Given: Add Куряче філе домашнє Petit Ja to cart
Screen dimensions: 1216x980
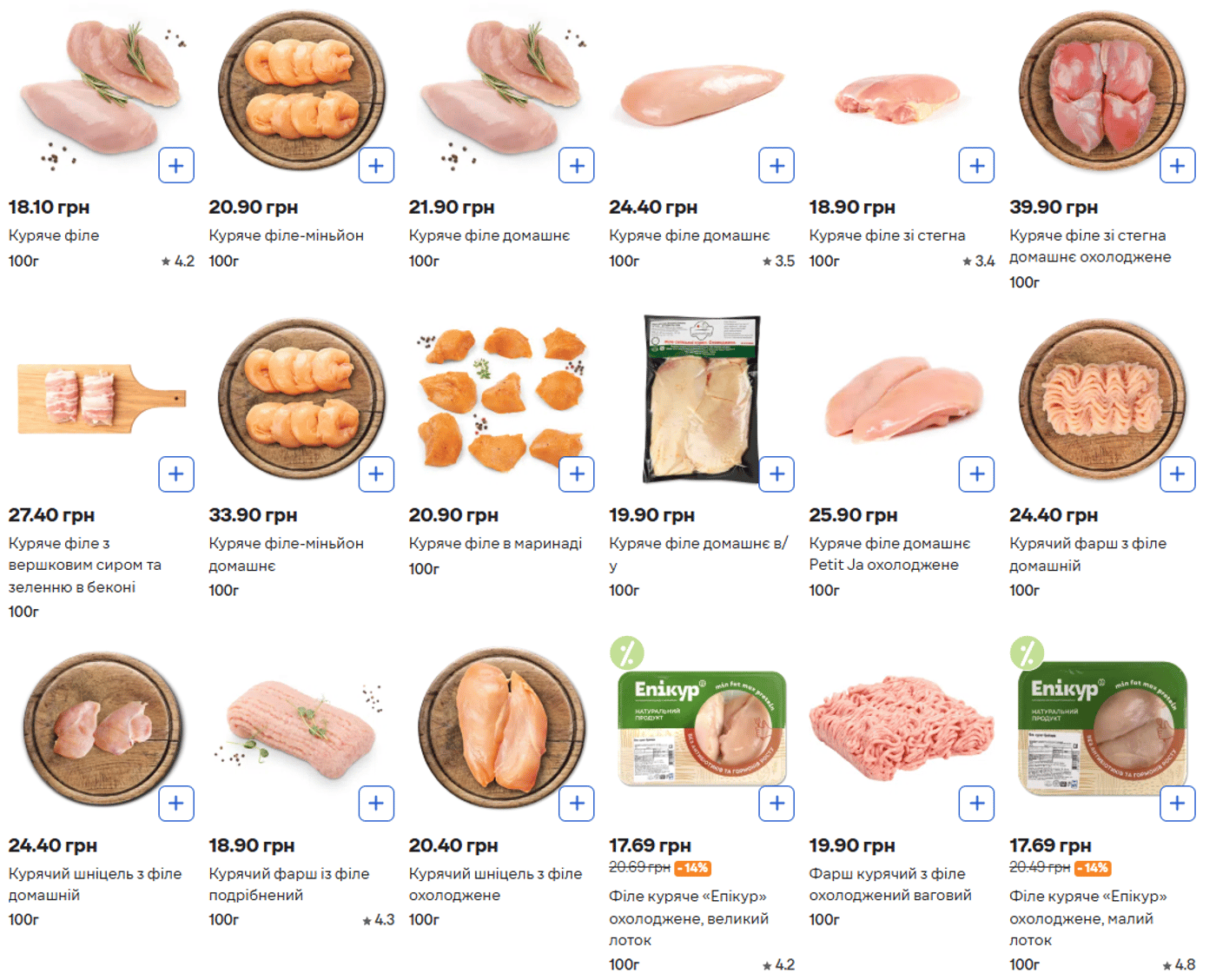Looking at the screenshot, I should tap(976, 474).
